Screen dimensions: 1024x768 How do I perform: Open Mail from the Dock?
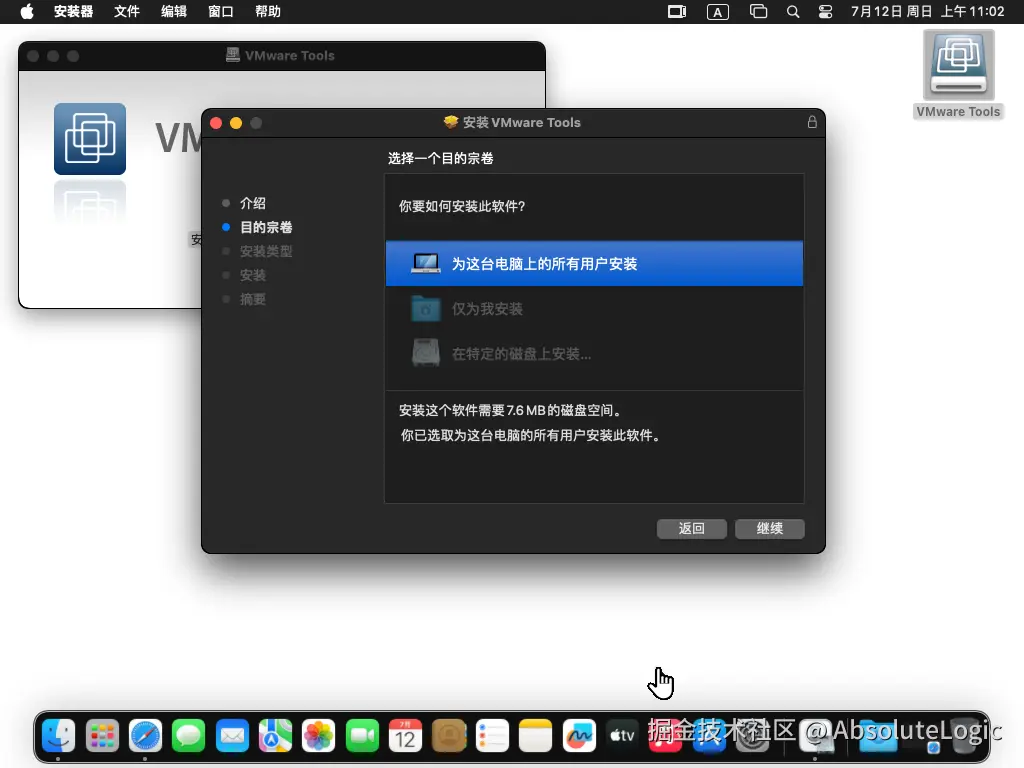tap(232, 736)
